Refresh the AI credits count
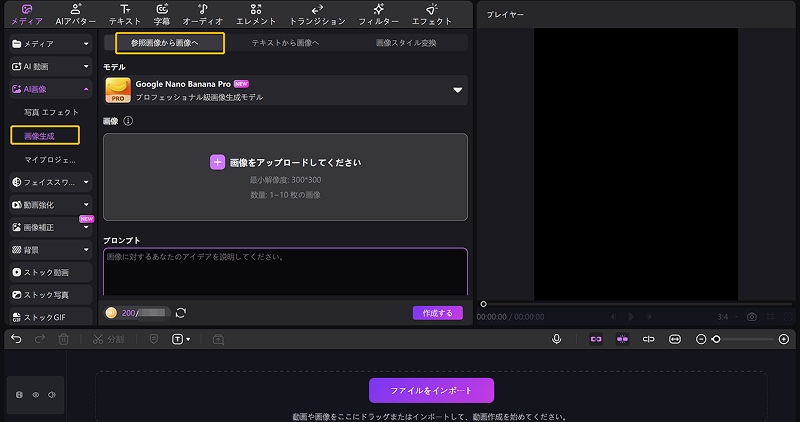The image size is (800, 422). 181,313
